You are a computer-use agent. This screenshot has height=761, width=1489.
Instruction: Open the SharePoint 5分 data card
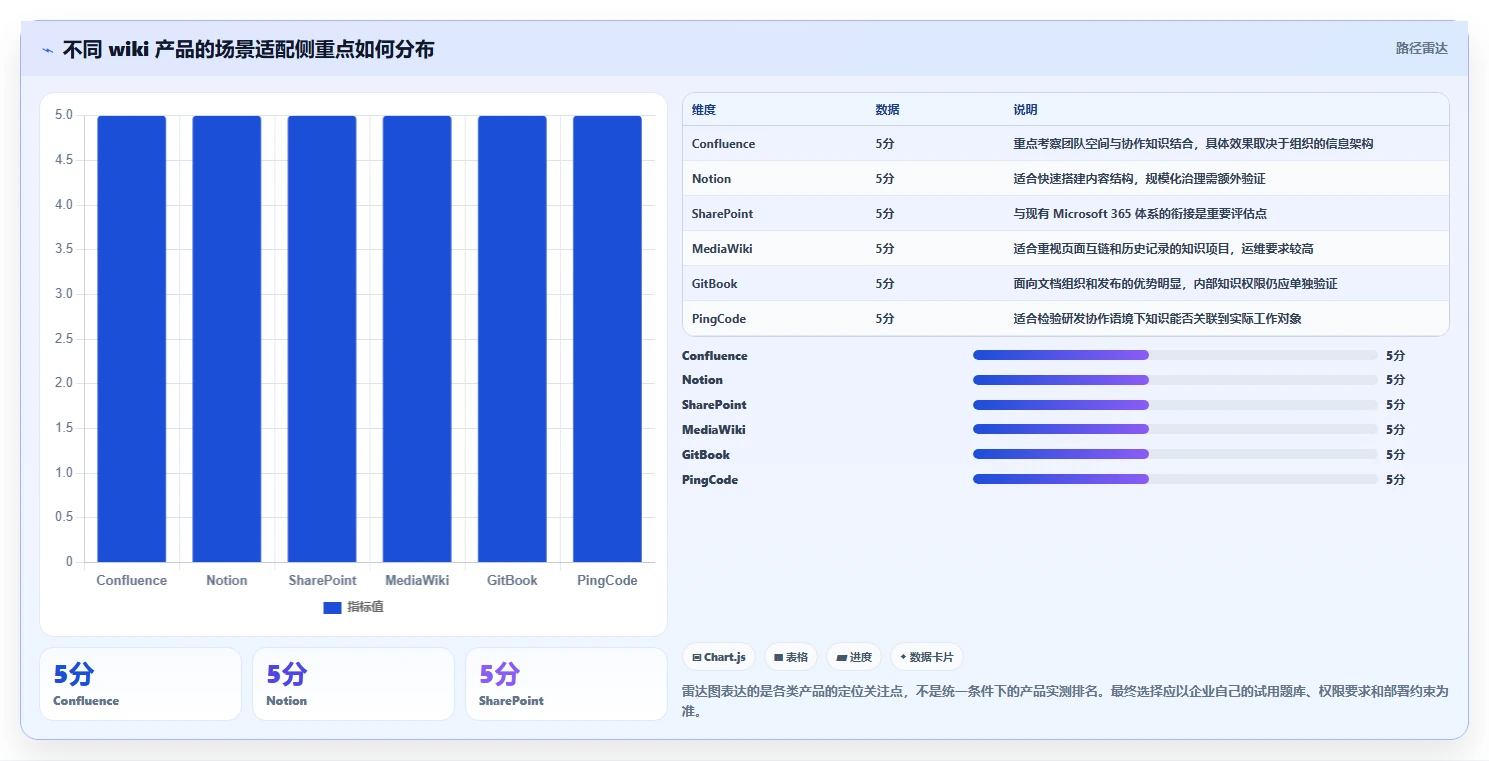566,684
